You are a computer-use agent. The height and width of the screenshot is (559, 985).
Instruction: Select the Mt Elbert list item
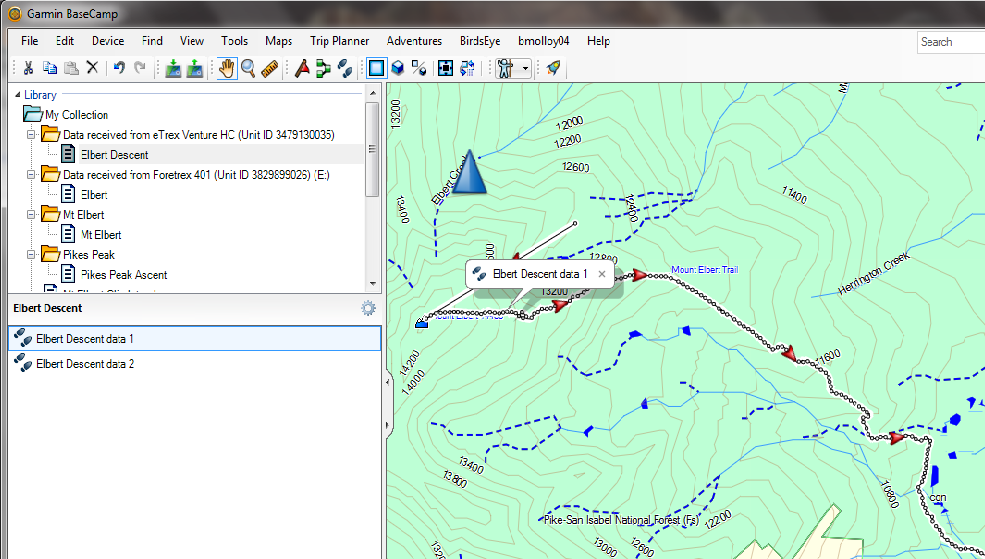101,235
